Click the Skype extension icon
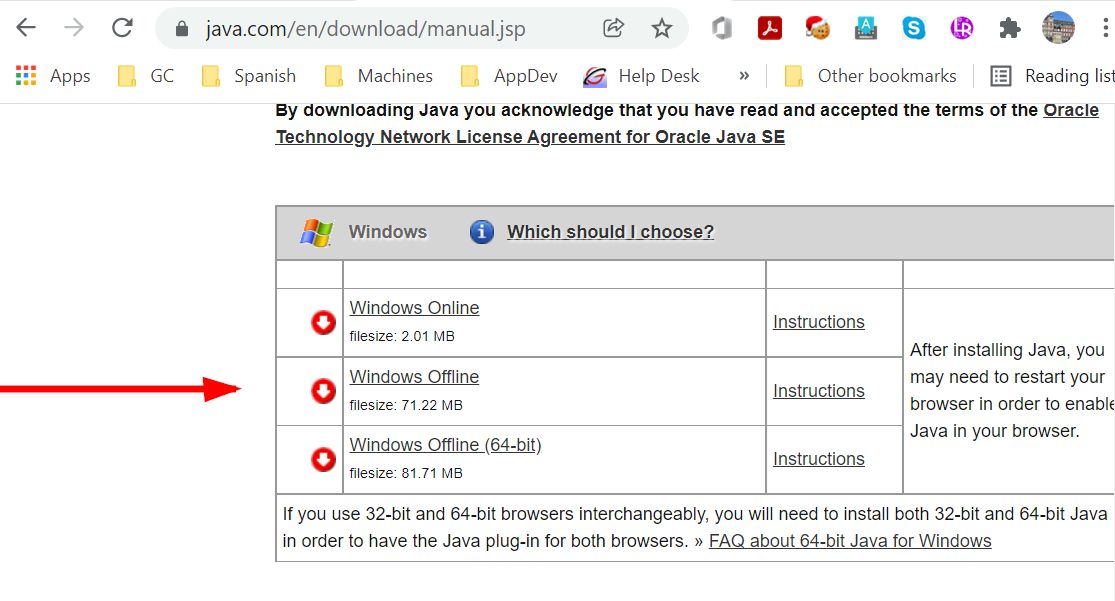This screenshot has height=601, width=1115. pyautogui.click(x=913, y=28)
